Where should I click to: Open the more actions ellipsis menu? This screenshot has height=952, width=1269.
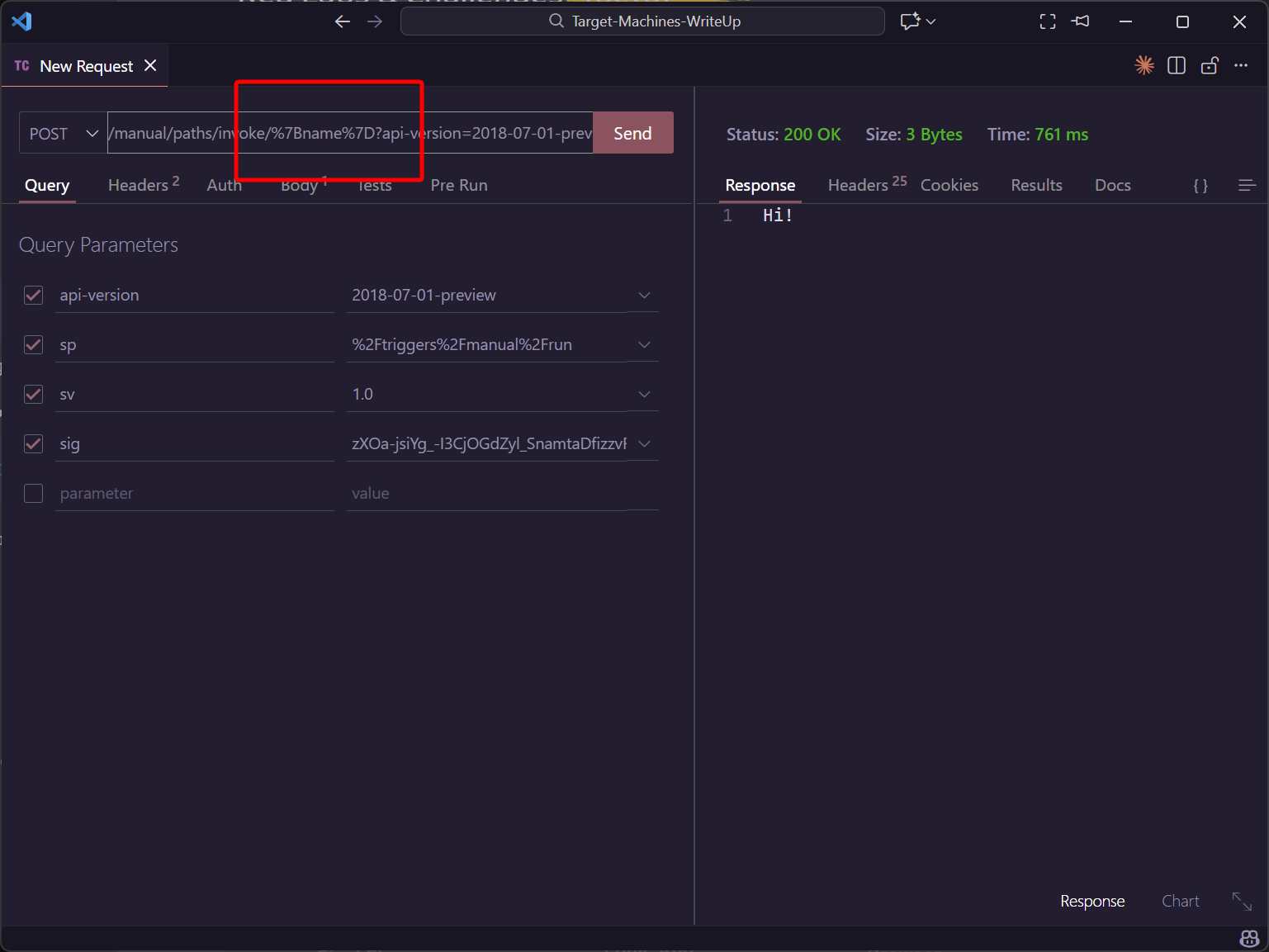pos(1241,66)
